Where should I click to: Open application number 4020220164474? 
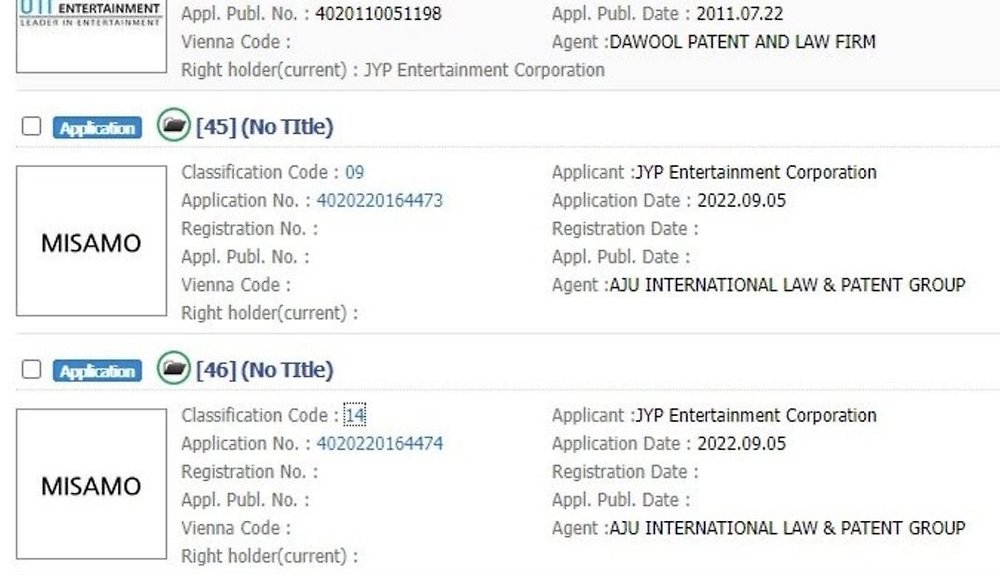click(379, 443)
